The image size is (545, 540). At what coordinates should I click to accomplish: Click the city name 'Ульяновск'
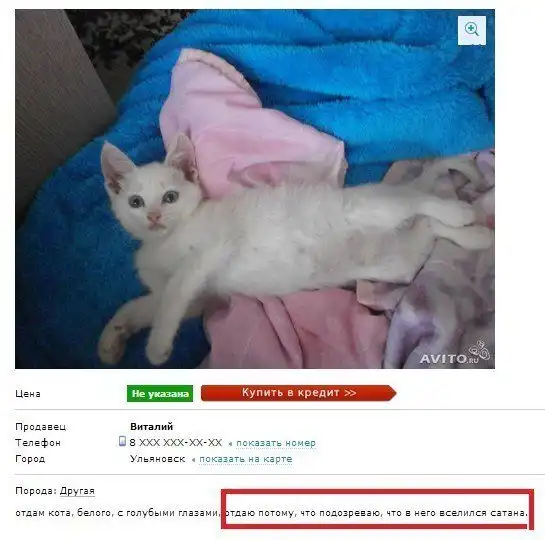point(157,459)
